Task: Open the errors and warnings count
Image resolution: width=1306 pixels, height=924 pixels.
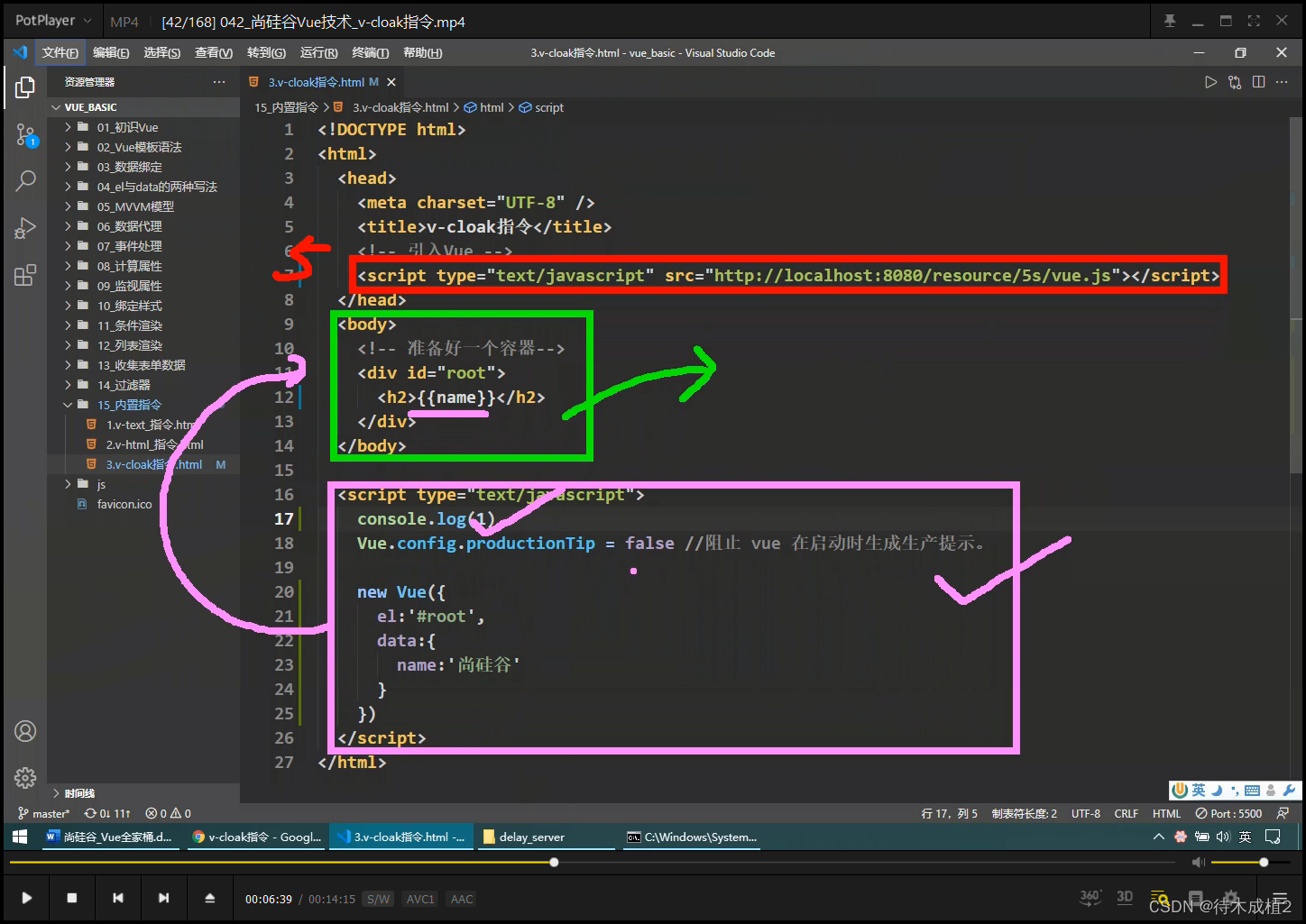Action: pos(169,813)
